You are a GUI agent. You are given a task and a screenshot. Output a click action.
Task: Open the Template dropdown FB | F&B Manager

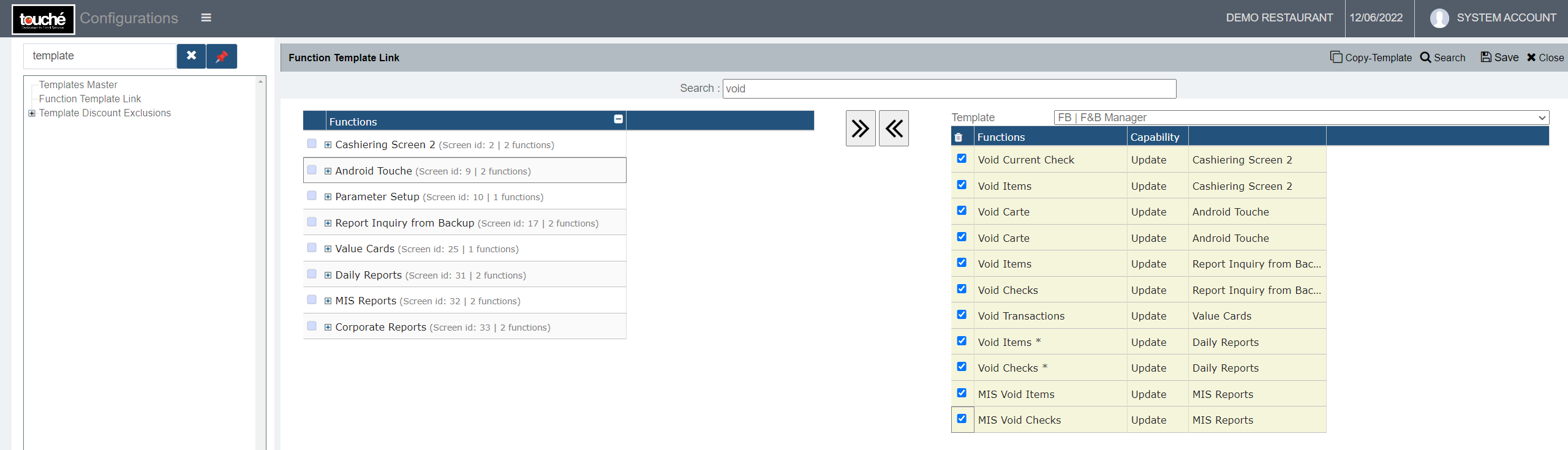1301,118
